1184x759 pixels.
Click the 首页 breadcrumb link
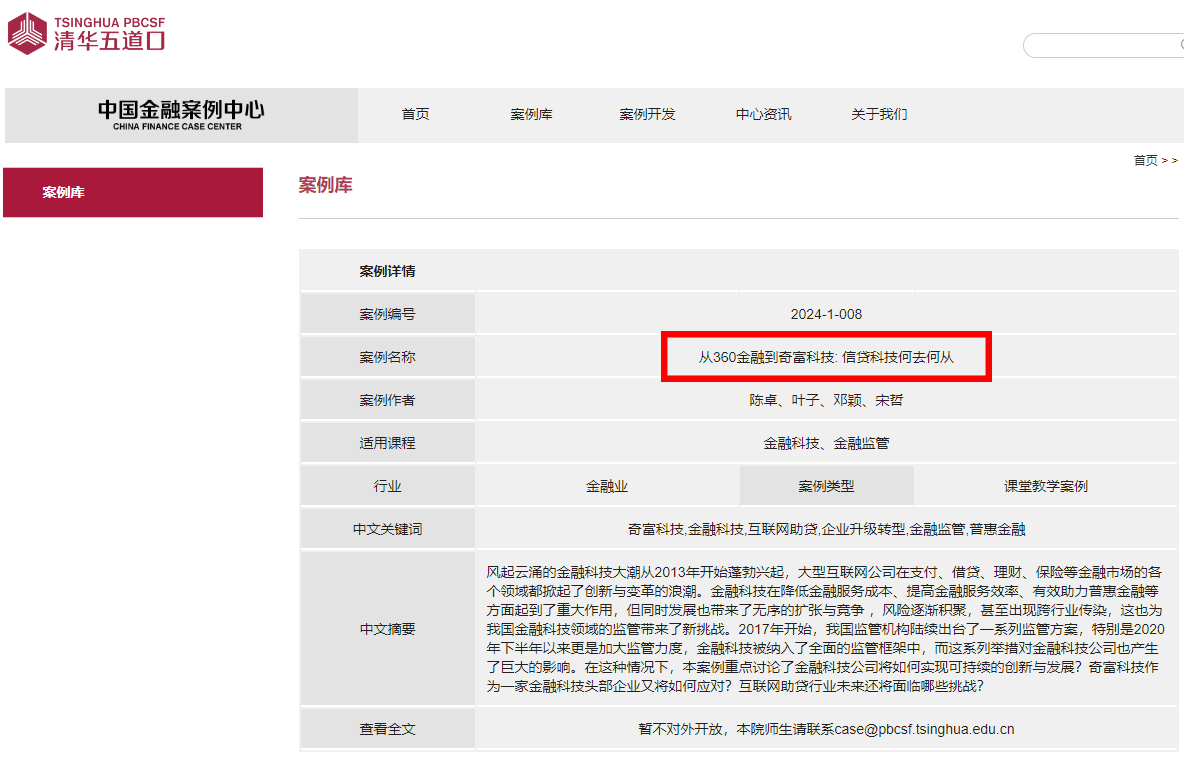click(1145, 160)
